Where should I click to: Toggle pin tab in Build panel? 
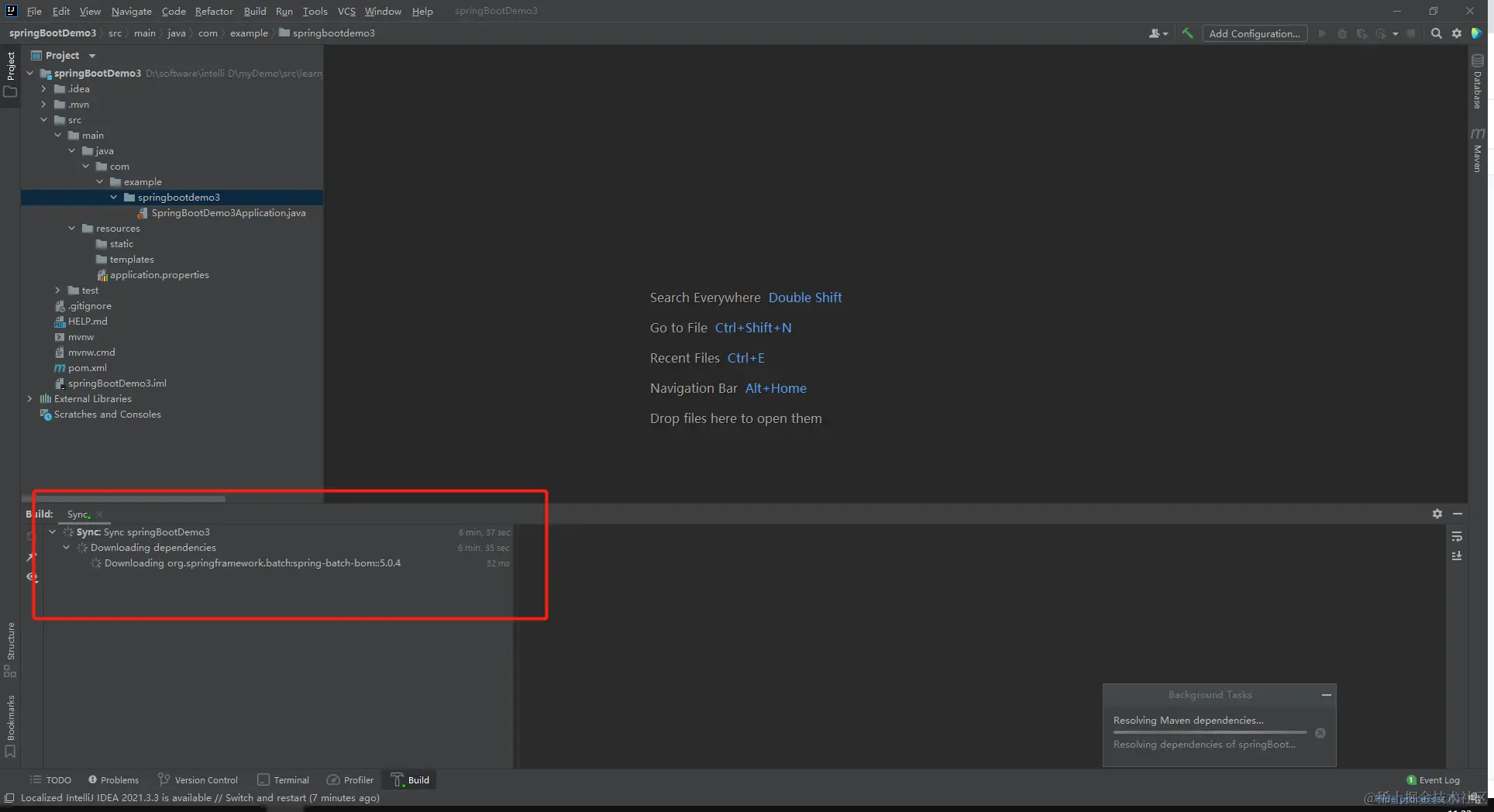[x=31, y=556]
